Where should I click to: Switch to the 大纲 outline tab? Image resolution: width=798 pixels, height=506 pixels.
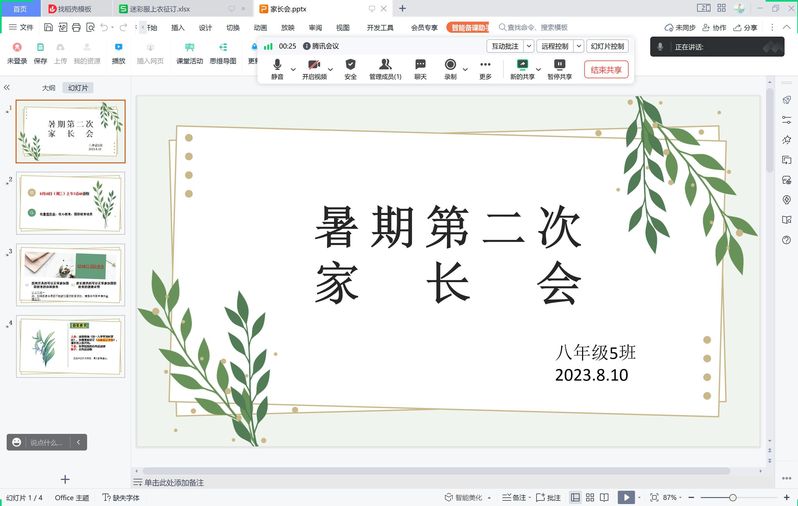[x=48, y=88]
